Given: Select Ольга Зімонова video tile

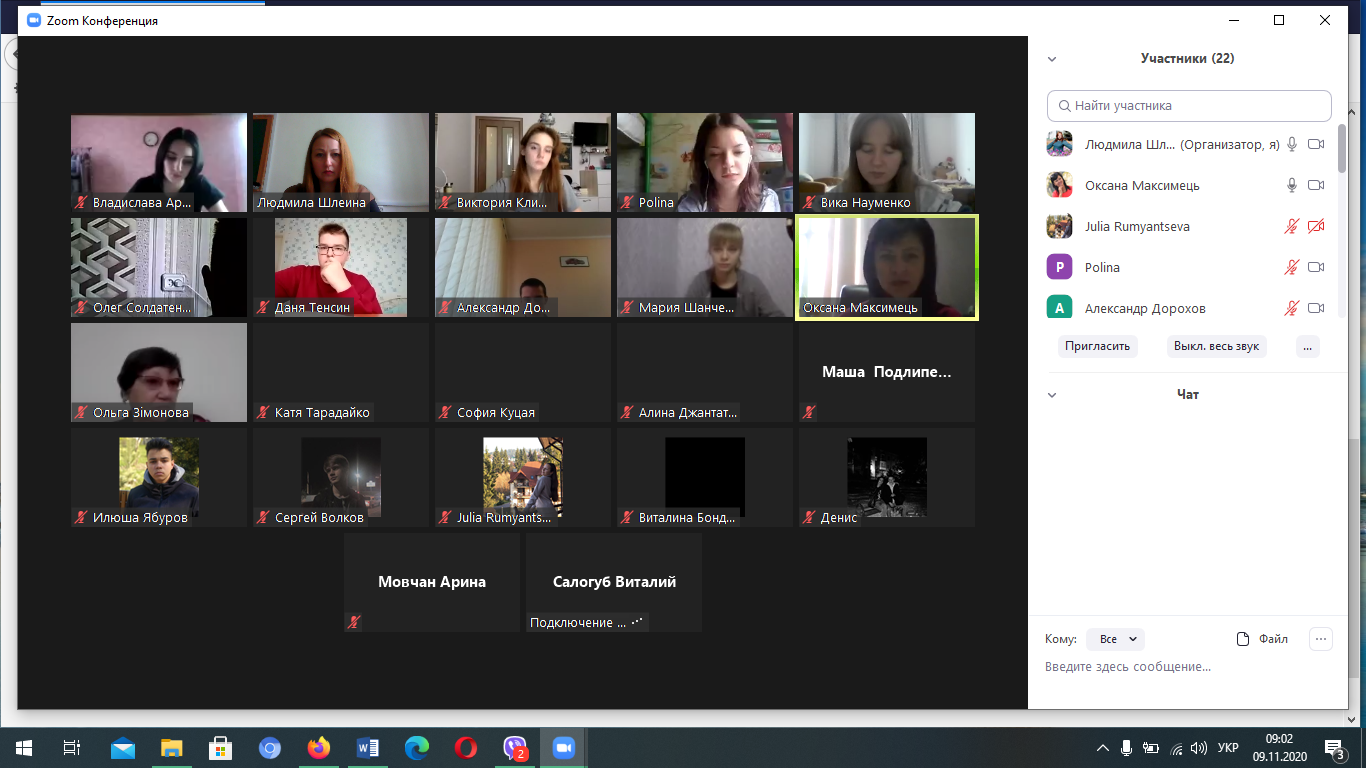Looking at the screenshot, I should click(159, 373).
